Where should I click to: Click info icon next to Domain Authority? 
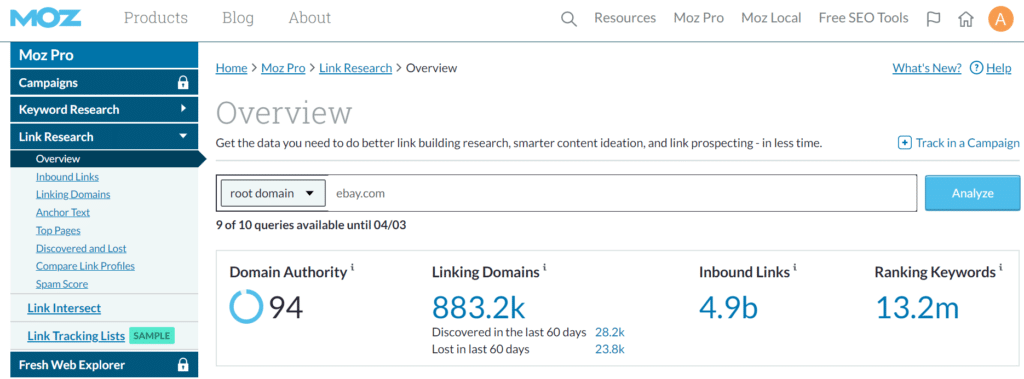coord(353,267)
